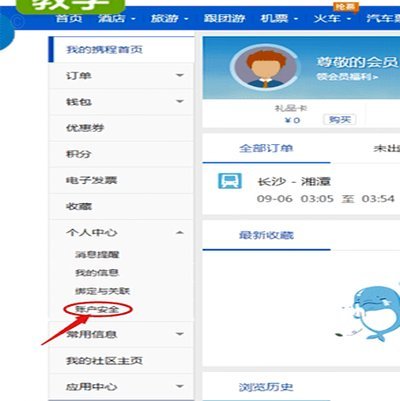Expand the 订单 sidebar section arrow
The width and height of the screenshot is (400, 401).
click(180, 75)
